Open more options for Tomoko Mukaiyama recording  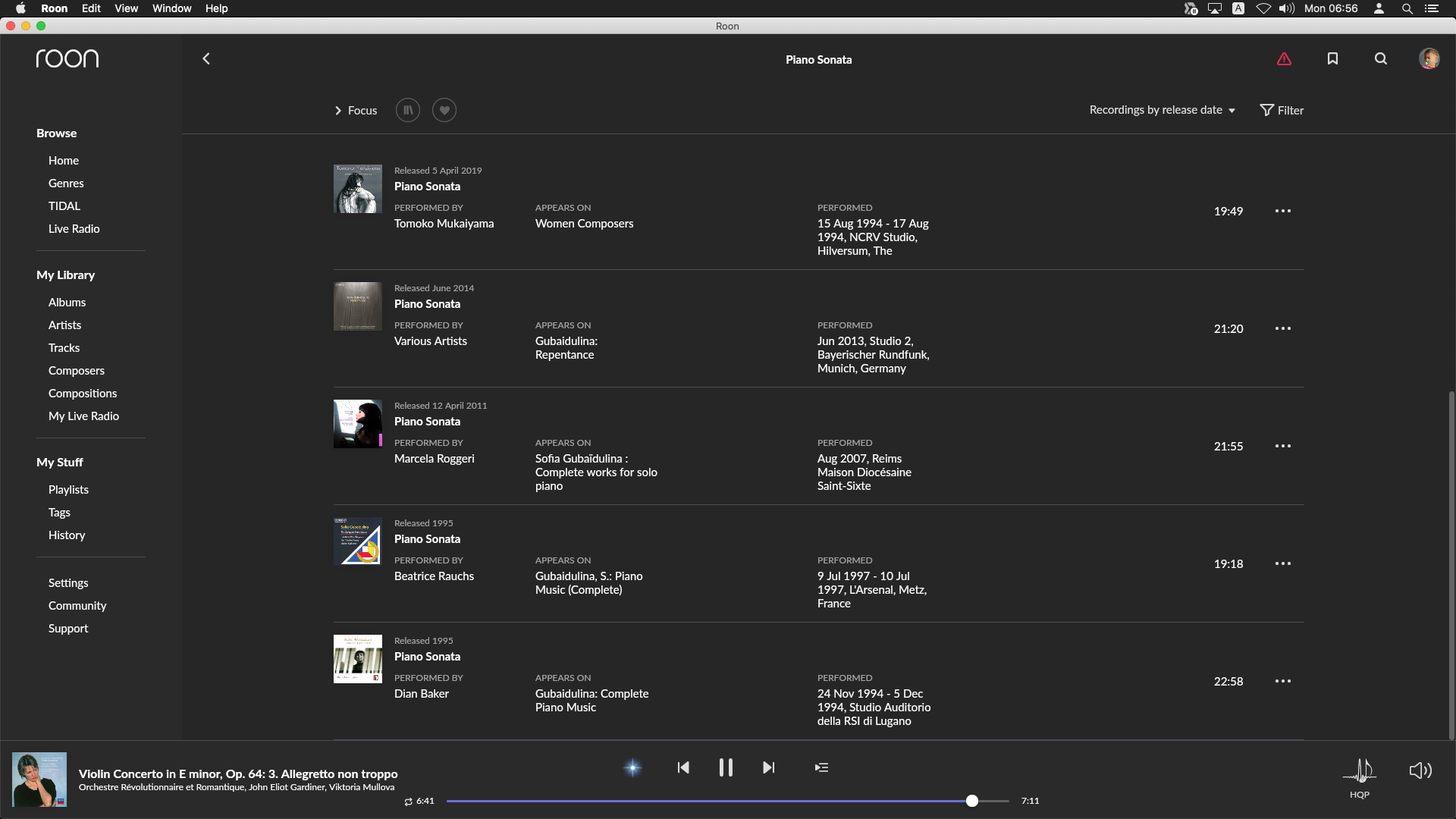tap(1283, 212)
